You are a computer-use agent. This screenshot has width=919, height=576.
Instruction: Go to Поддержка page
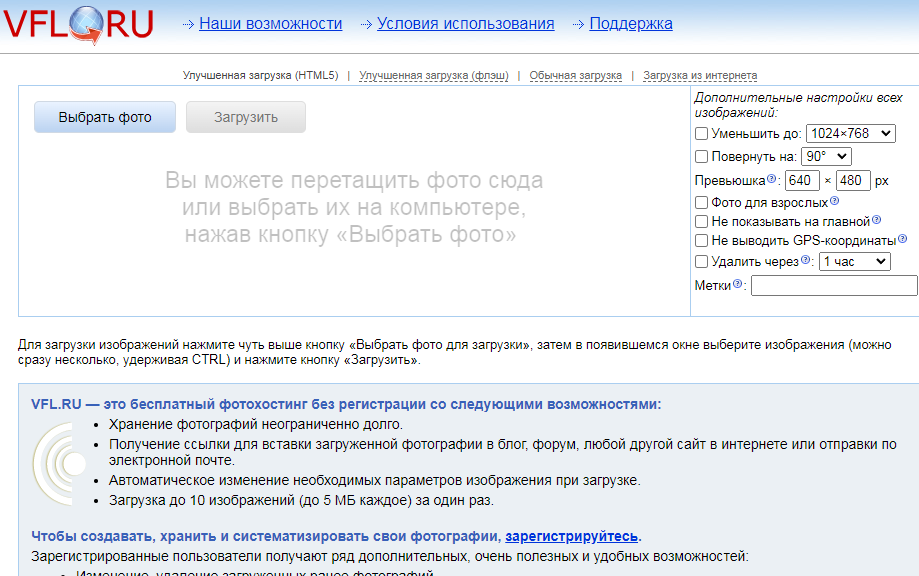point(631,23)
